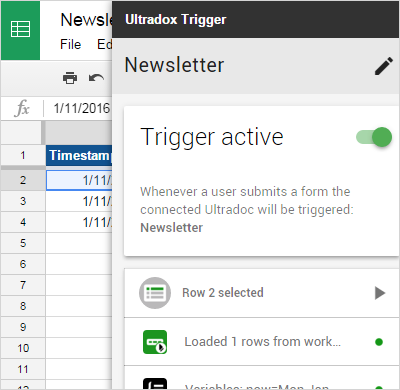Image resolution: width=400 pixels, height=390 pixels.
Task: Click the Trigger active heading text
Action: pos(212,137)
